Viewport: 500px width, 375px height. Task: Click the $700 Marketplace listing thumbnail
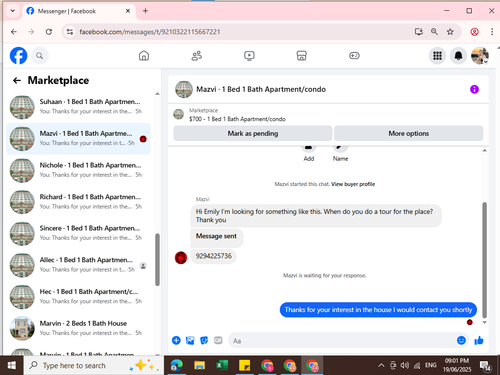pyautogui.click(x=179, y=114)
